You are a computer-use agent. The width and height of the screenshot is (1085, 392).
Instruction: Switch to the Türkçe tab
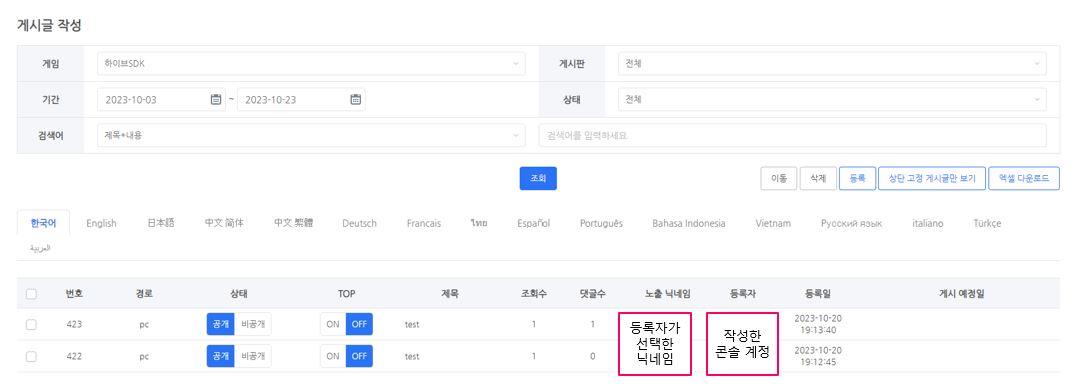(x=987, y=223)
